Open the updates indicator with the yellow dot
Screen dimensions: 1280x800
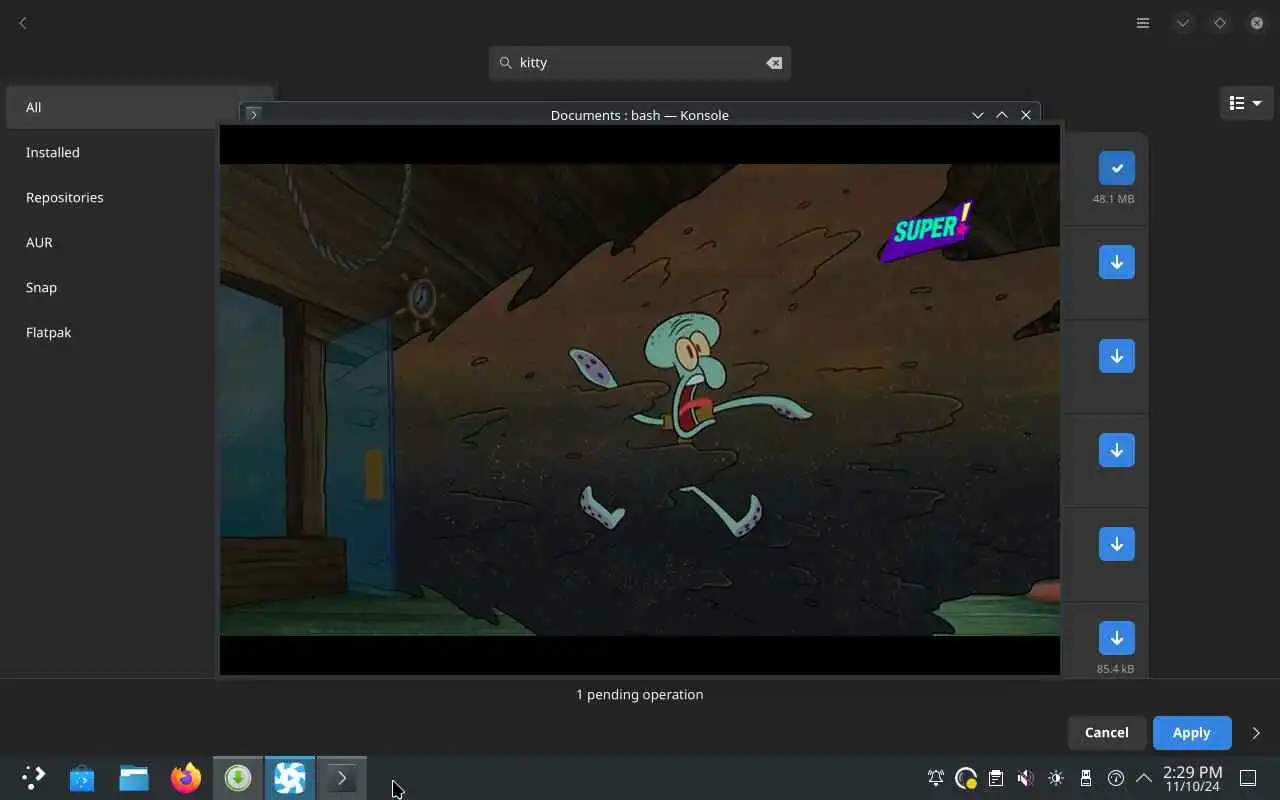coord(966,778)
